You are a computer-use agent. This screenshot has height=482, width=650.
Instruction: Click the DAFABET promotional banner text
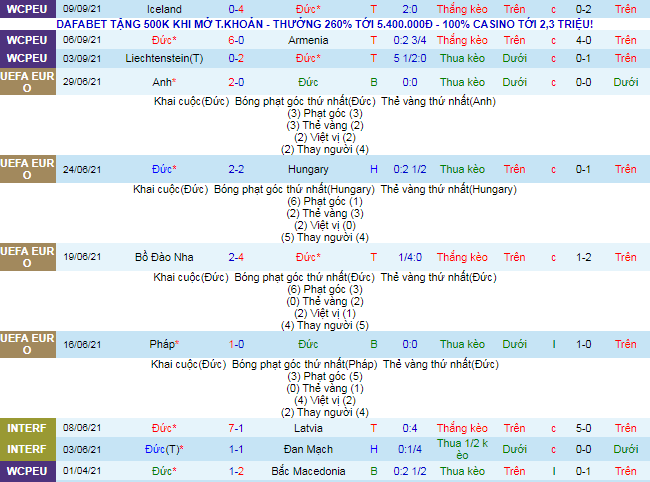(325, 23)
